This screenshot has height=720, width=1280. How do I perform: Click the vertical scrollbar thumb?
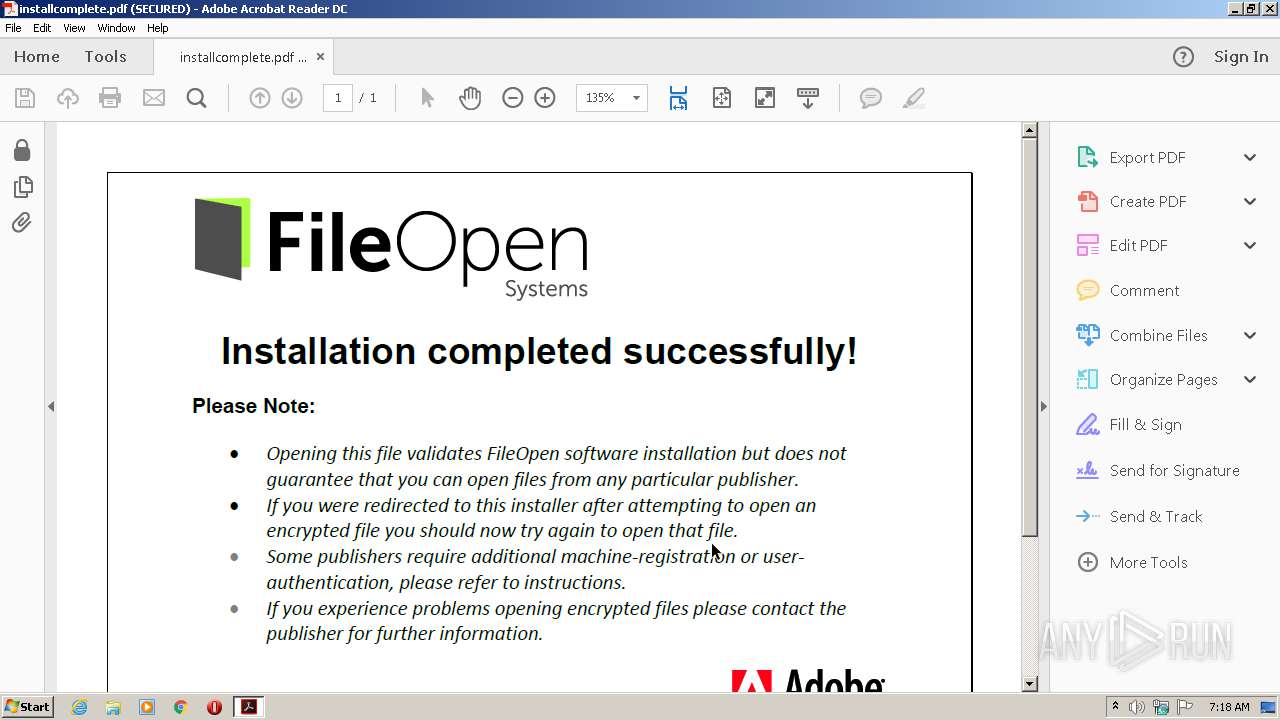coord(1030,338)
